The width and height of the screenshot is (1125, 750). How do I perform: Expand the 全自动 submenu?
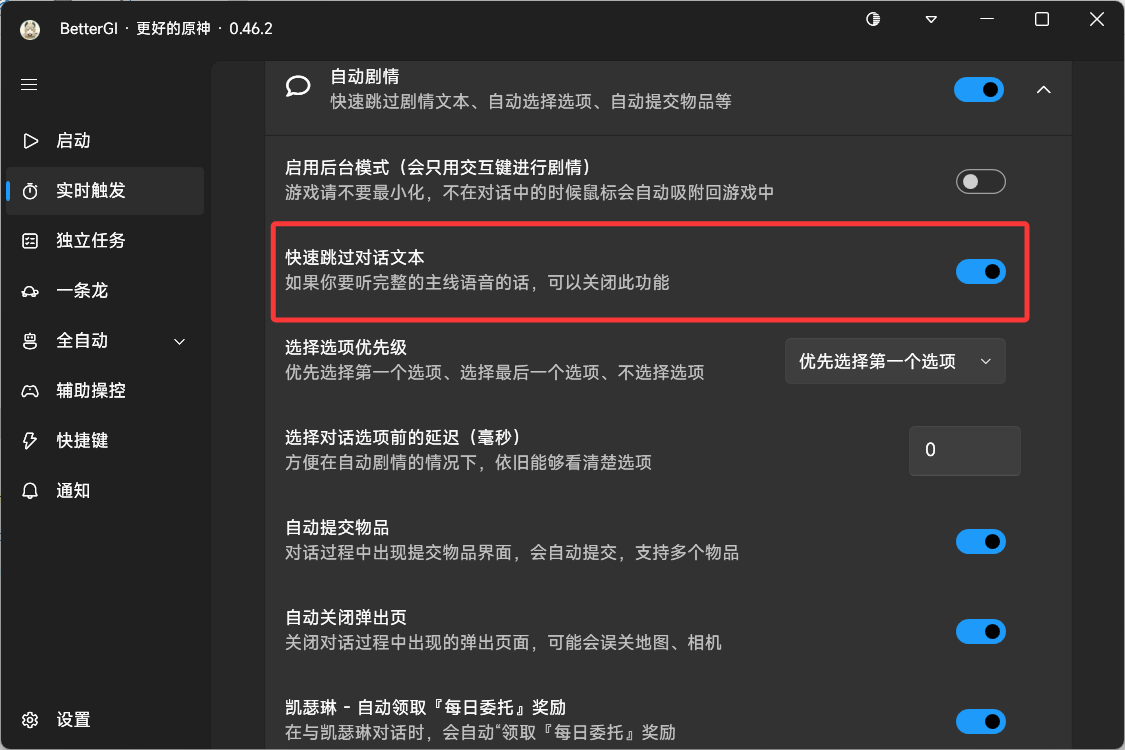(179, 341)
